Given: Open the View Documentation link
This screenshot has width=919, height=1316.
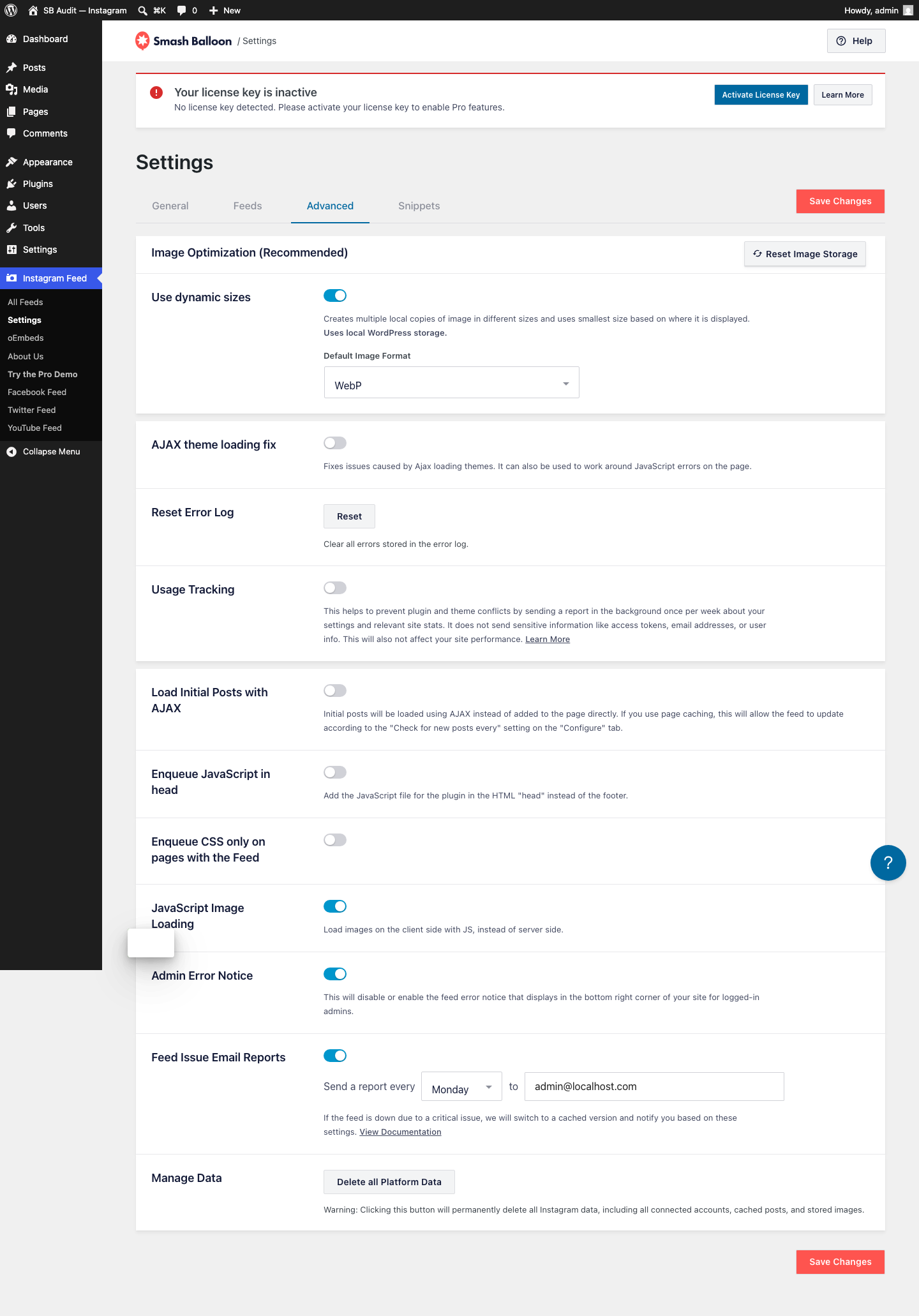Looking at the screenshot, I should [400, 1132].
